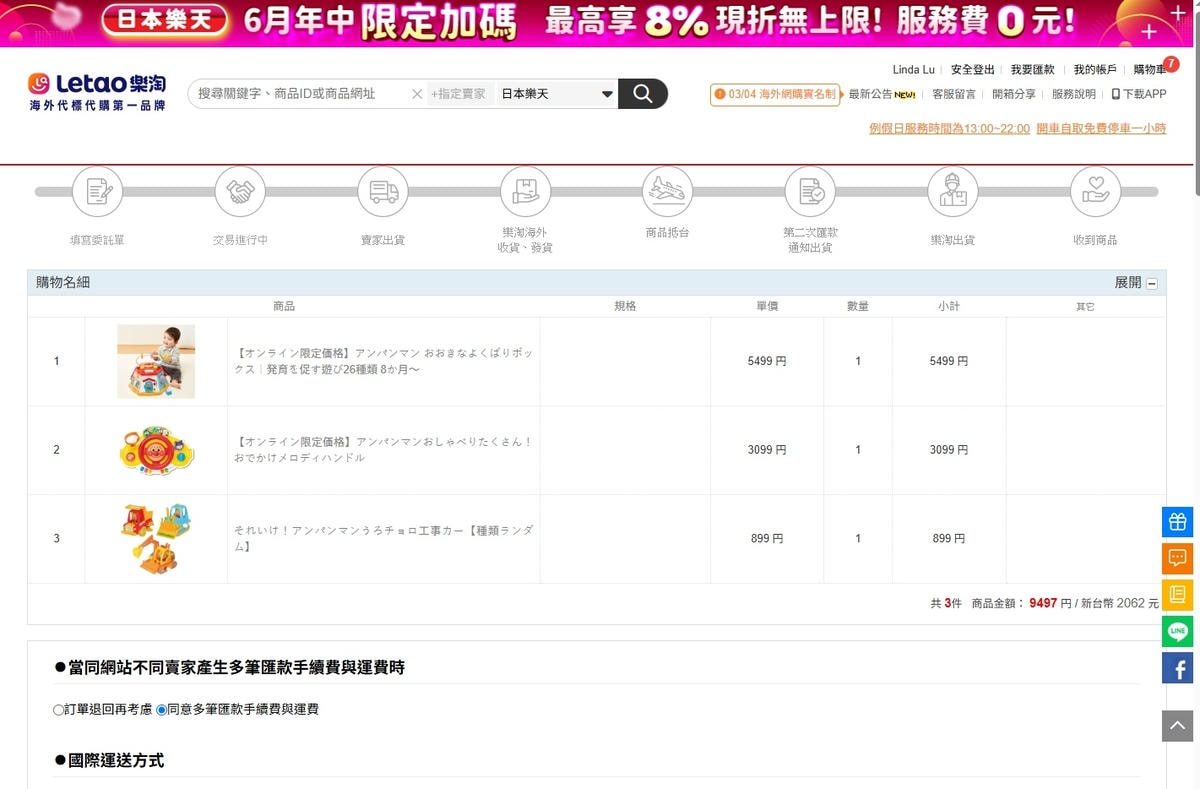Click the 賣家出貨 truck step icon
This screenshot has width=1200, height=789.
[x=383, y=191]
